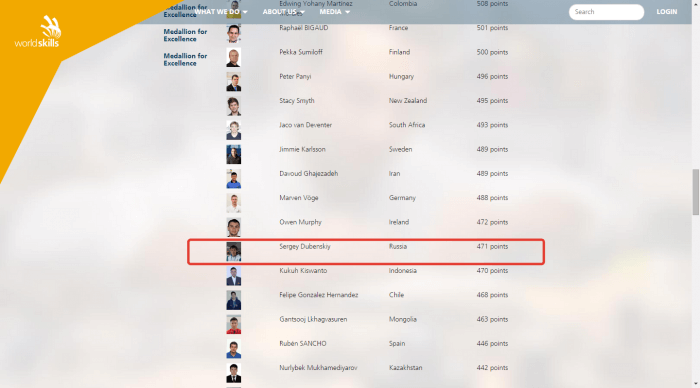
Task: Select the name Jaco van Deventer
Action: point(305,125)
